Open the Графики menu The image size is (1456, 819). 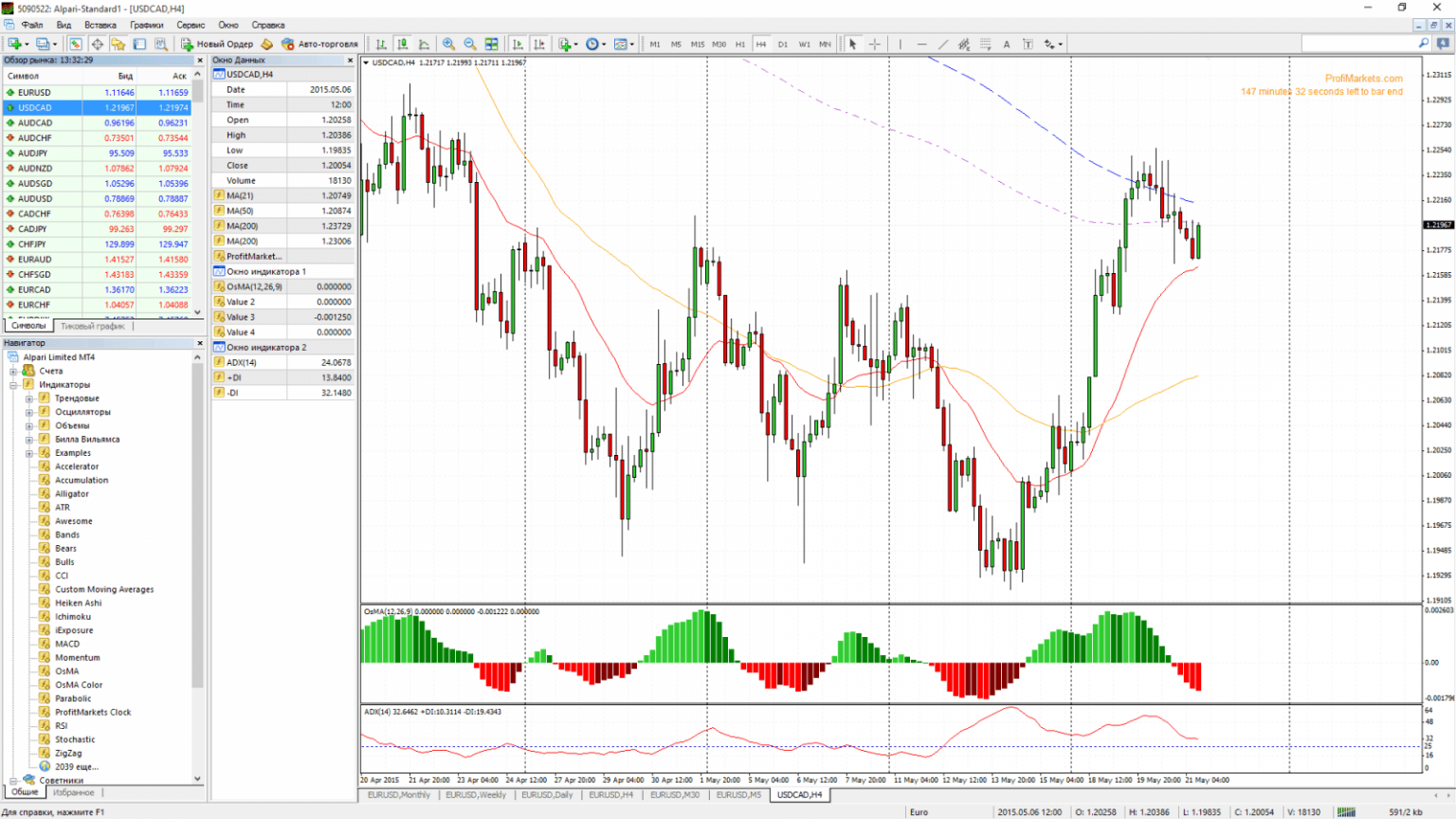pyautogui.click(x=146, y=25)
